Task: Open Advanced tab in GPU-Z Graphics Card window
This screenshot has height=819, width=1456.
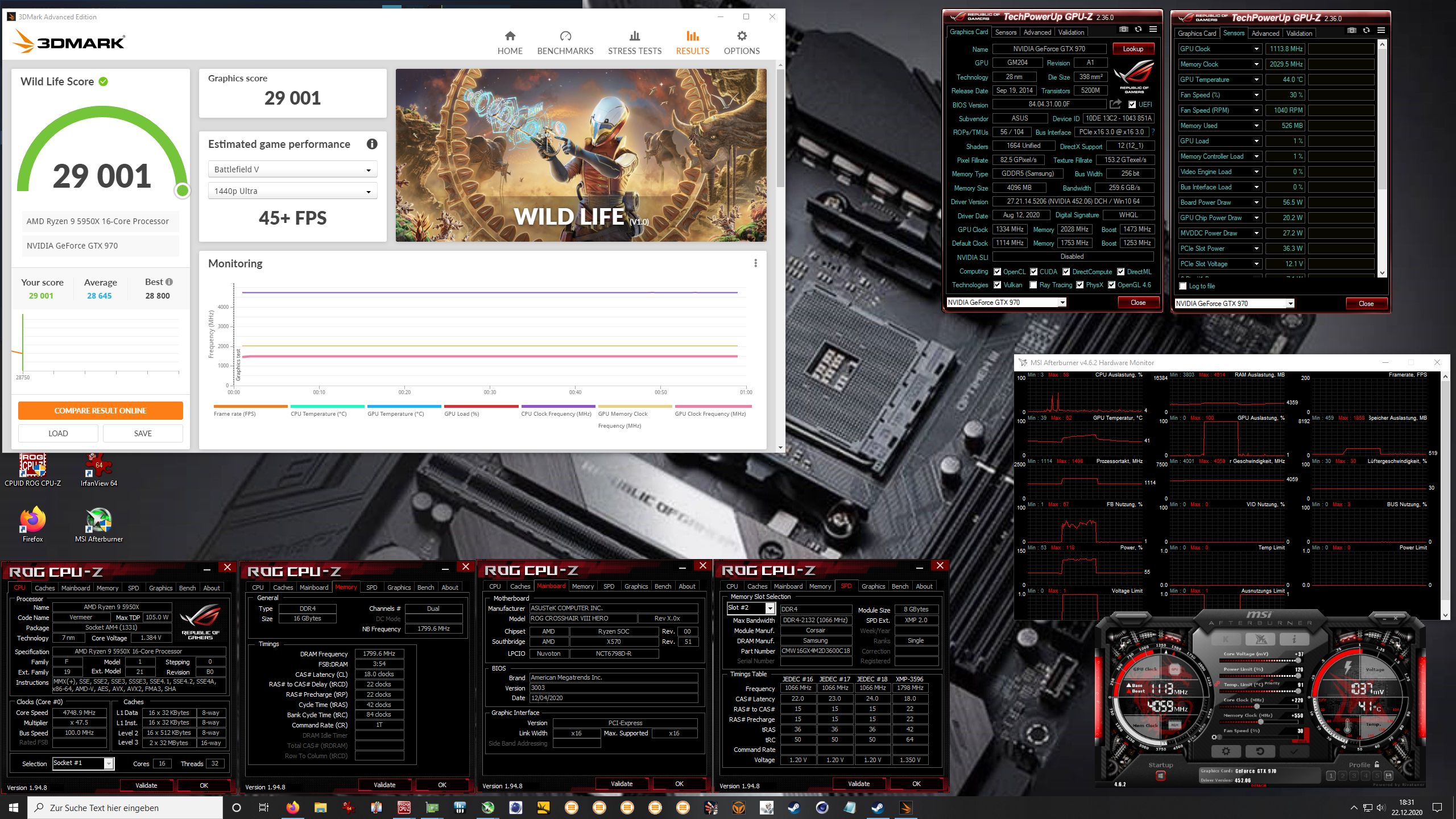Action: tap(1037, 32)
